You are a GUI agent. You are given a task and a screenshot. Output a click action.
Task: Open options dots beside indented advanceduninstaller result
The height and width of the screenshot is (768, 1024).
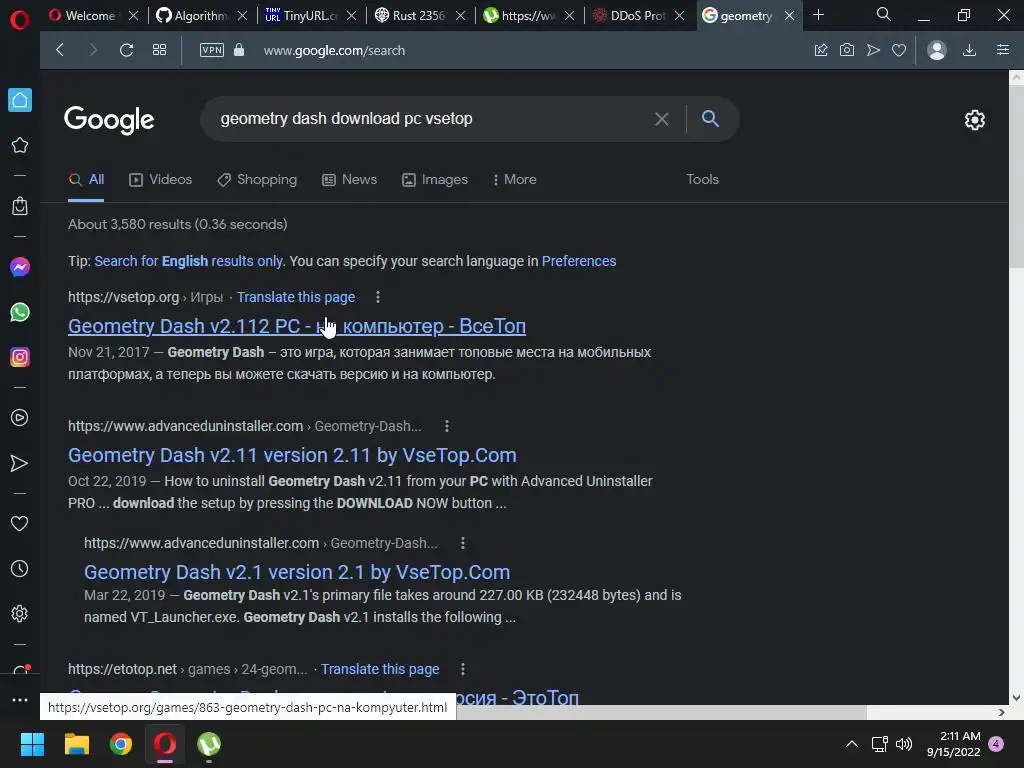pos(462,543)
